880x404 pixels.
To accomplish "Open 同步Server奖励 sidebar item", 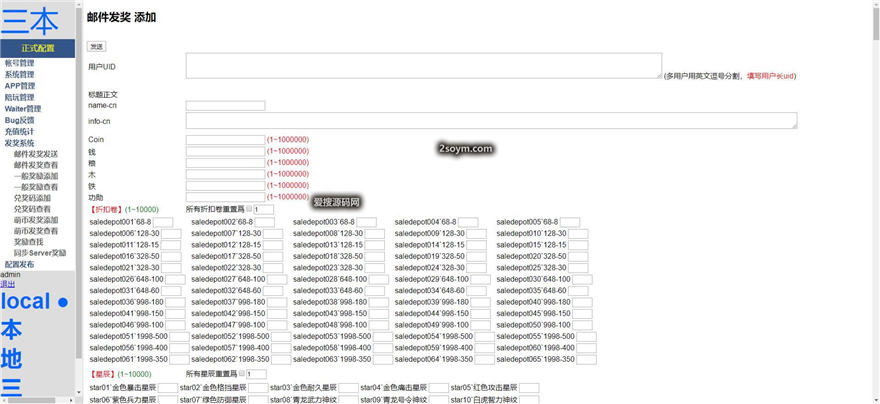I will 40,253.
